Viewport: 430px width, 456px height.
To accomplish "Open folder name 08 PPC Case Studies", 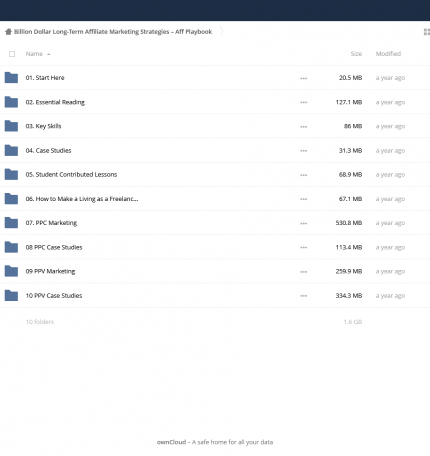I will [x=54, y=247].
